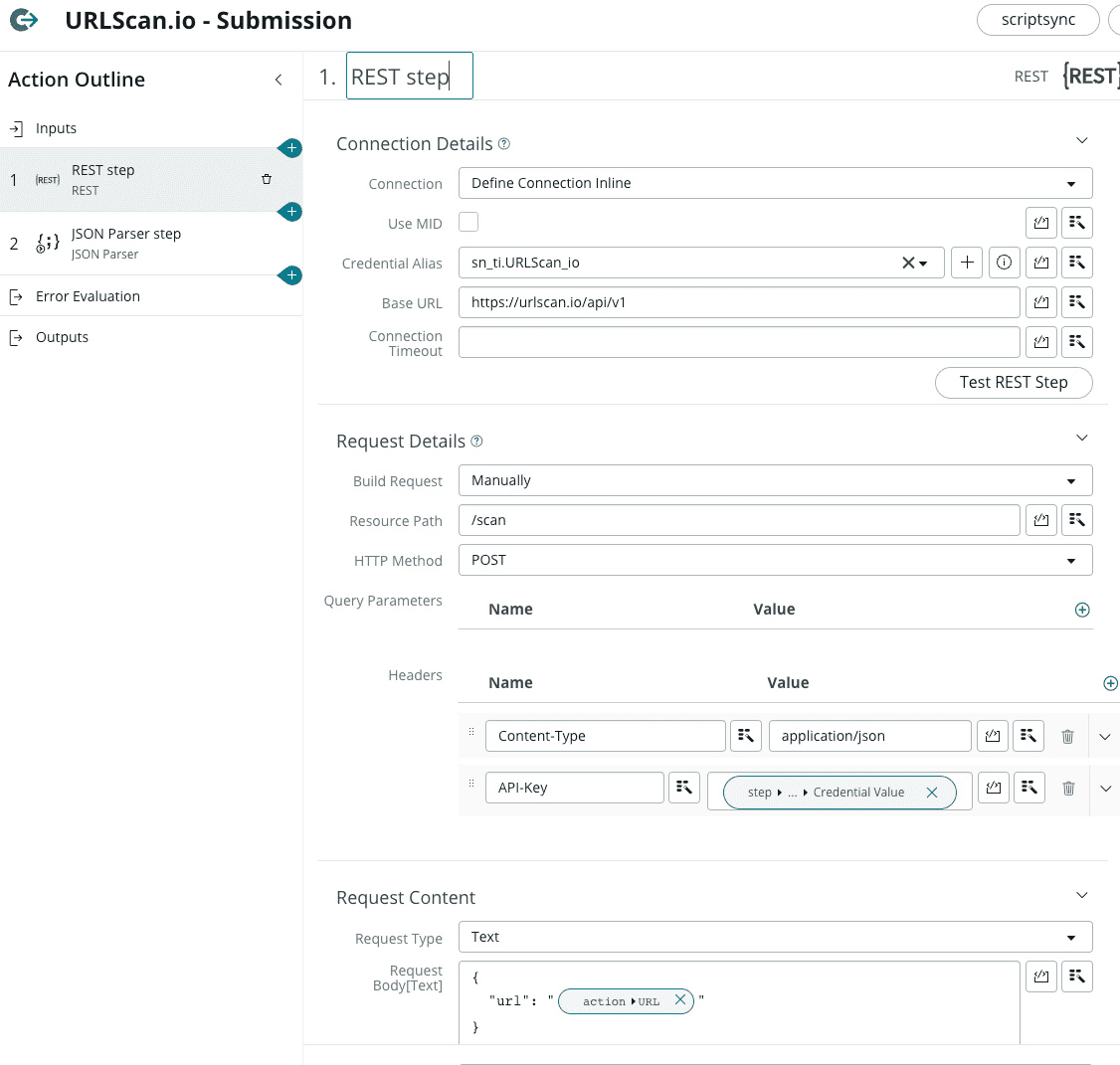Click the Resource Path field containing /scan
1120x1065 pixels.
coord(739,520)
